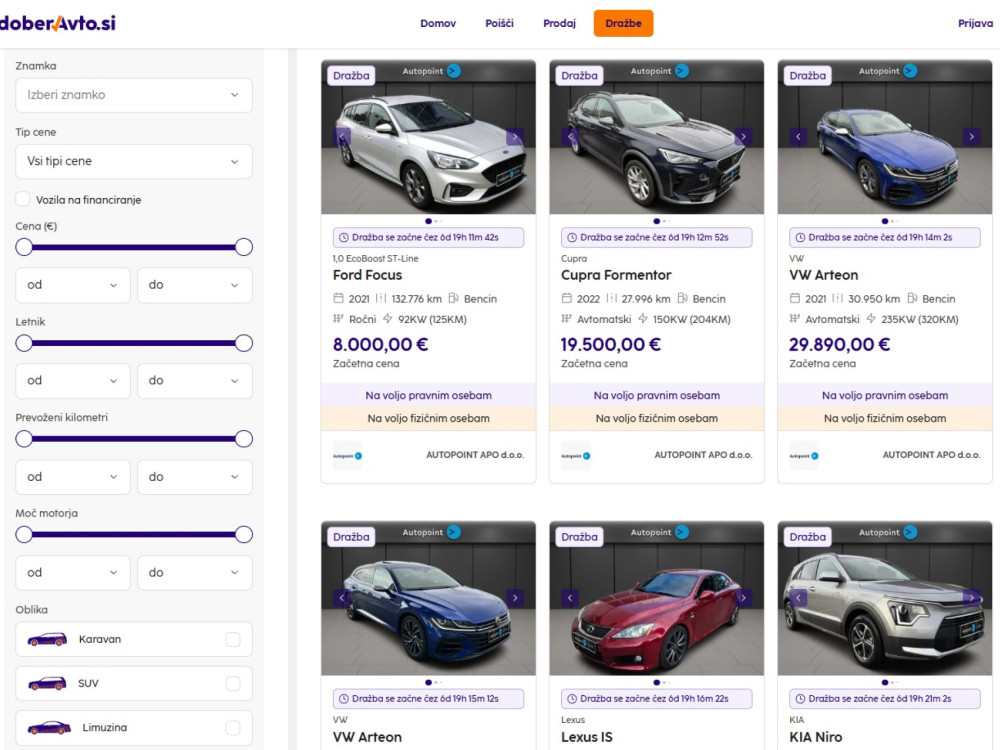This screenshot has height=750, width=1000.
Task: Go to the Poišči menu item
Action: (499, 23)
